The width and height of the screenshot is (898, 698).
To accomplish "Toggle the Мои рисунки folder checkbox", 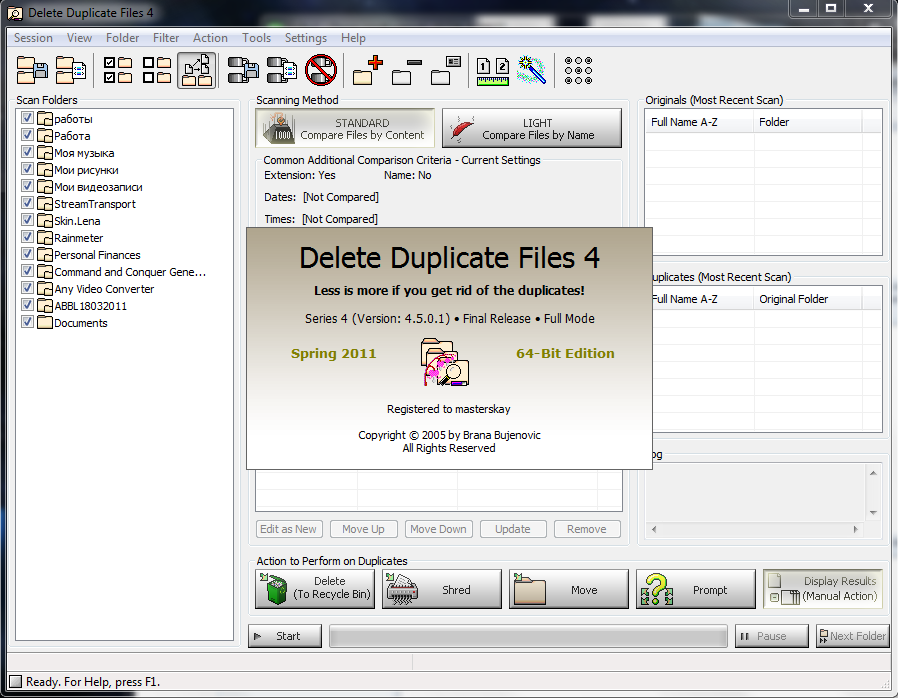I will tap(27, 169).
